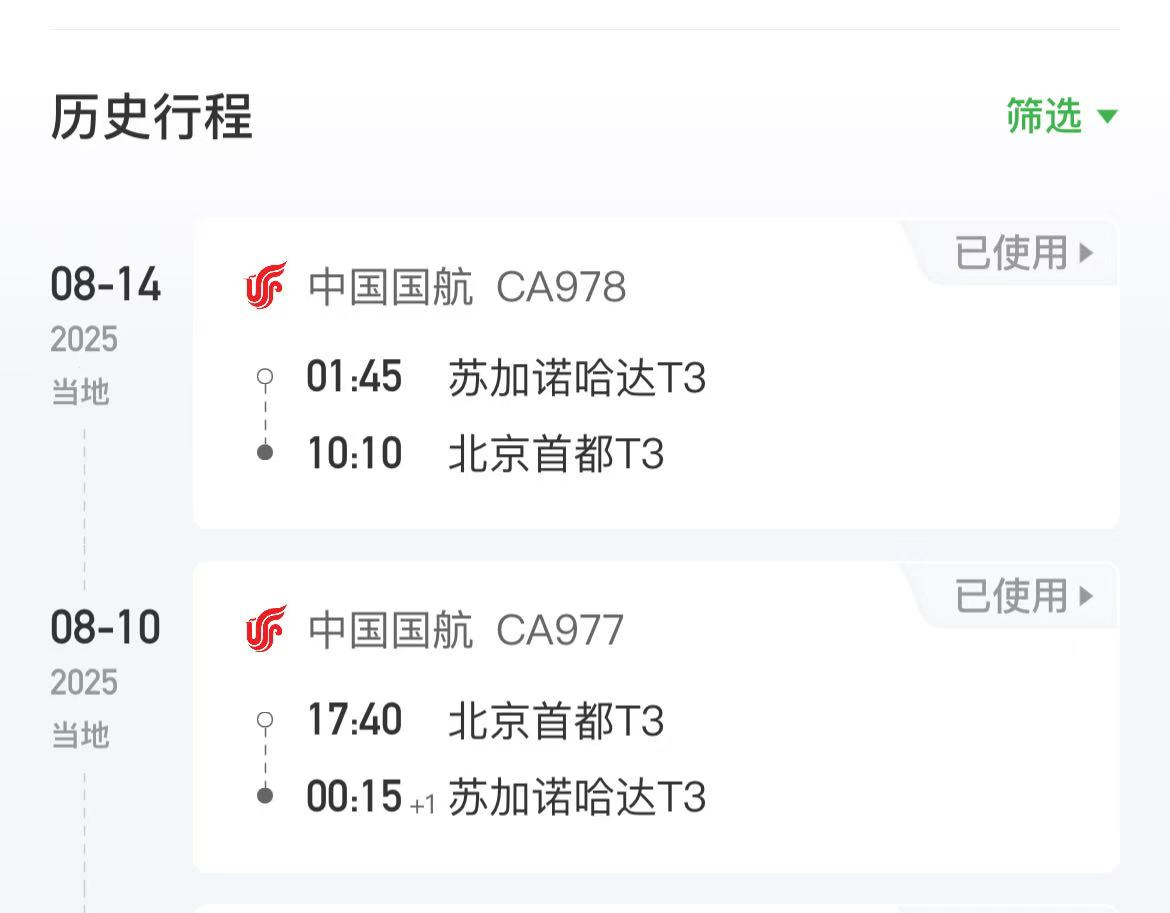Tap the +1 next-day indicator
Viewport: 1170px width, 913px height.
[x=423, y=804]
